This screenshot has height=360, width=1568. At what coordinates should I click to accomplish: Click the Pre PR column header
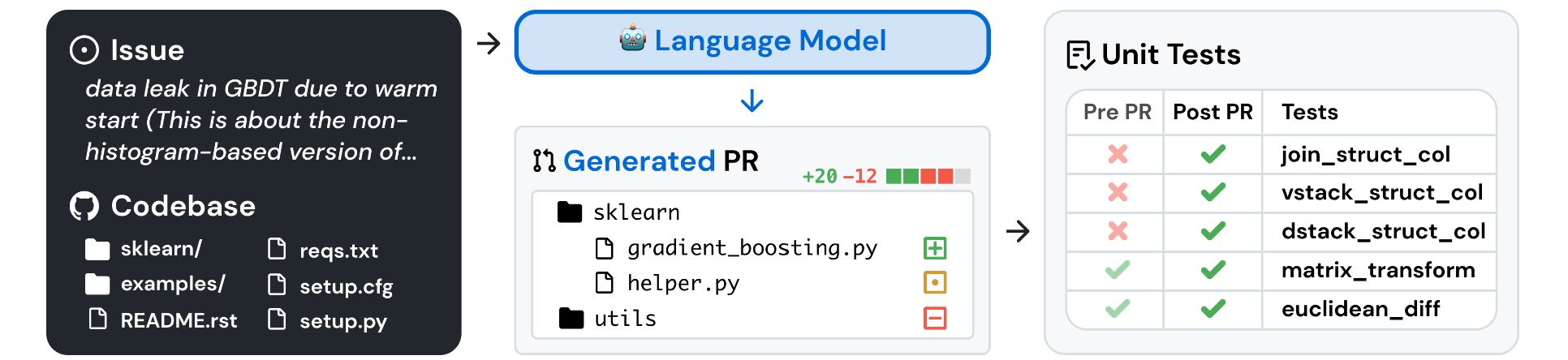pos(1117,112)
